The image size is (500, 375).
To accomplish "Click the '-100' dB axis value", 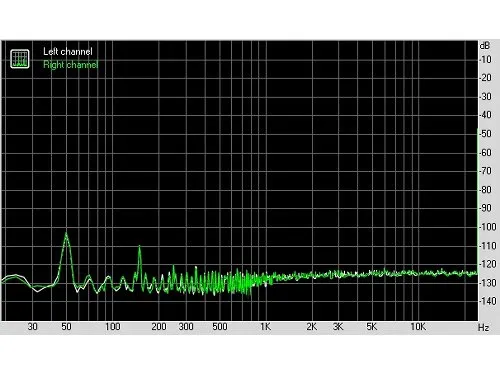I will pos(488,227).
